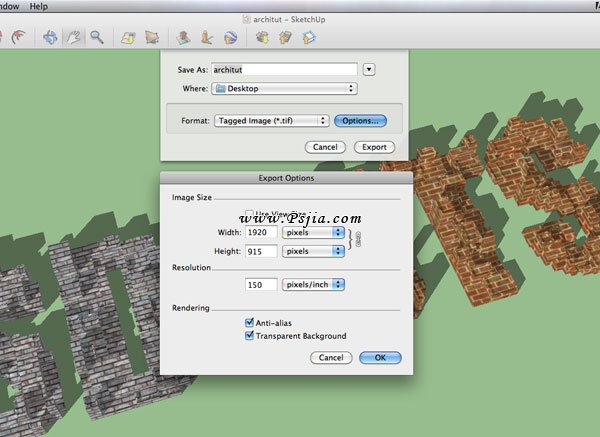Select the Pan hand tool
Screen dimensions: 600x437
pos(73,38)
